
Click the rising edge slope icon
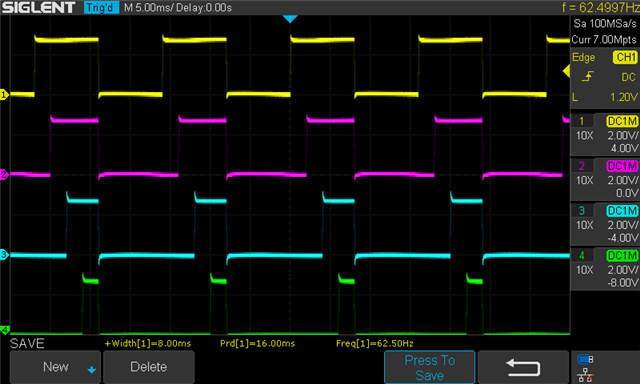coord(587,76)
